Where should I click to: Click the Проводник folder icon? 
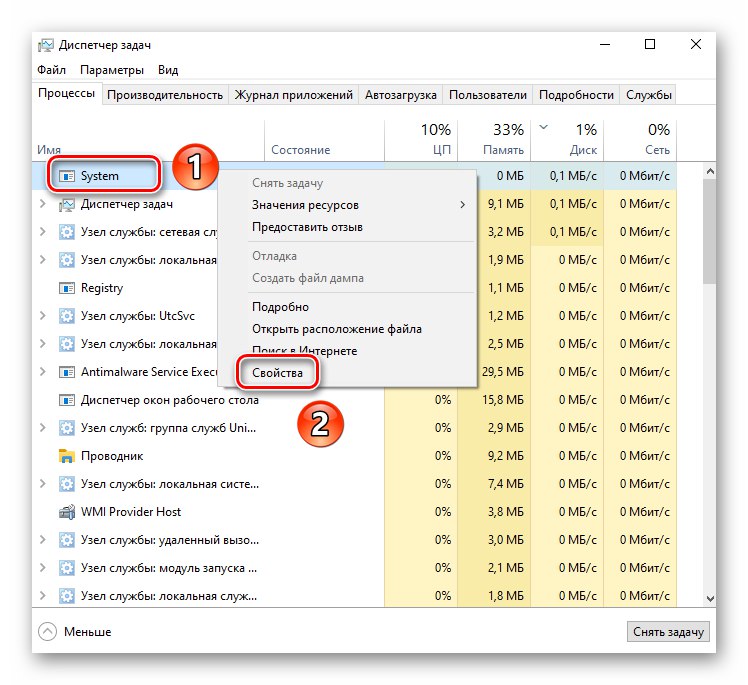point(67,456)
